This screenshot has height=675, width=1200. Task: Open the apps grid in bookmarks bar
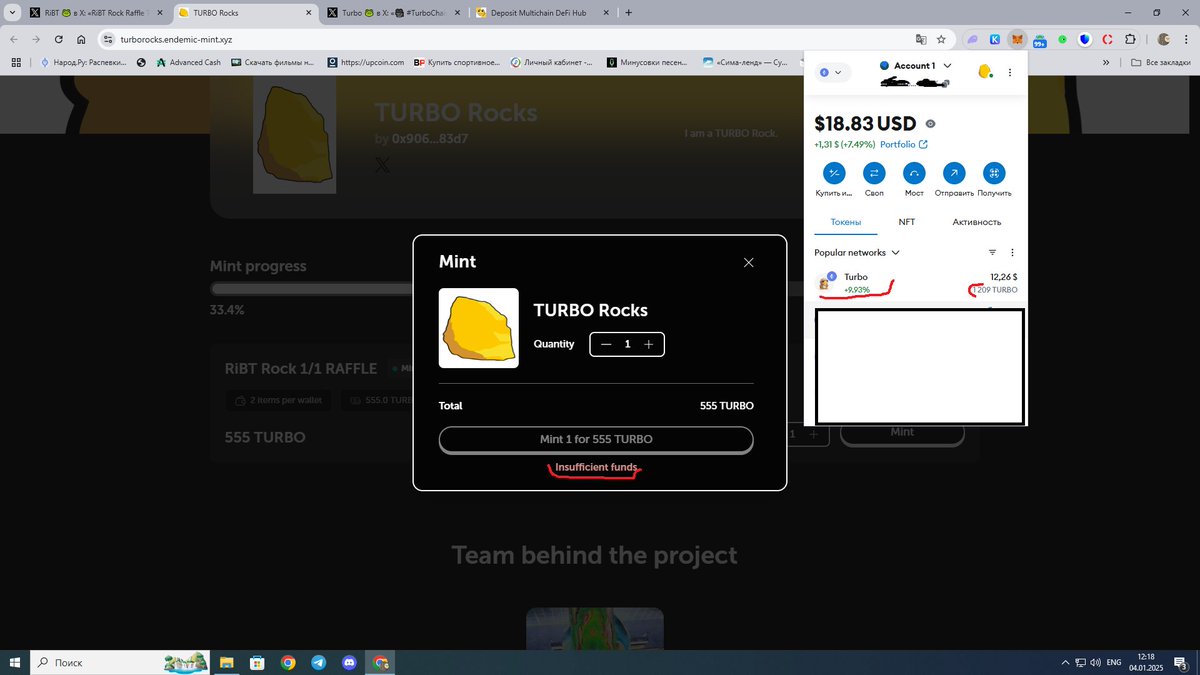tap(15, 62)
